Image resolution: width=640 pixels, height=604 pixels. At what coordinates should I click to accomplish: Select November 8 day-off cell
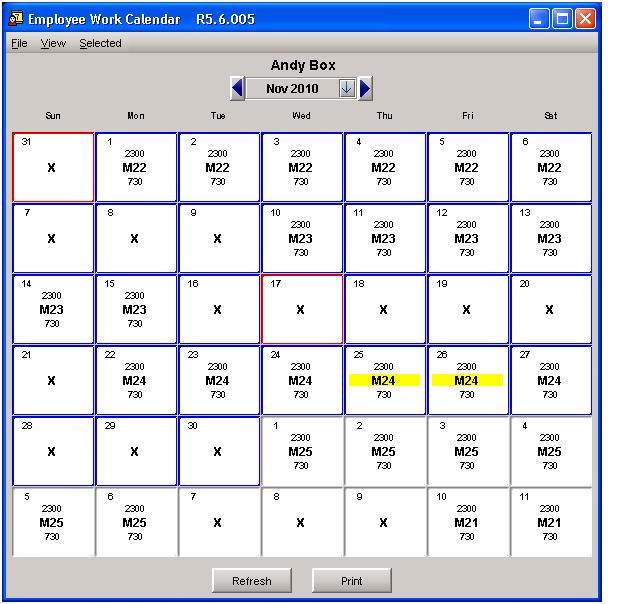coord(136,238)
